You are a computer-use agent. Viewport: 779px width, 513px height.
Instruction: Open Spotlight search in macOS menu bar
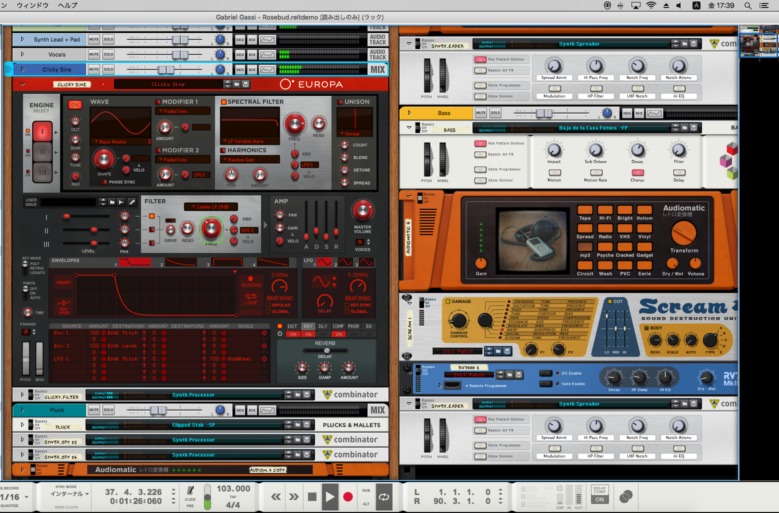[x=747, y=5]
